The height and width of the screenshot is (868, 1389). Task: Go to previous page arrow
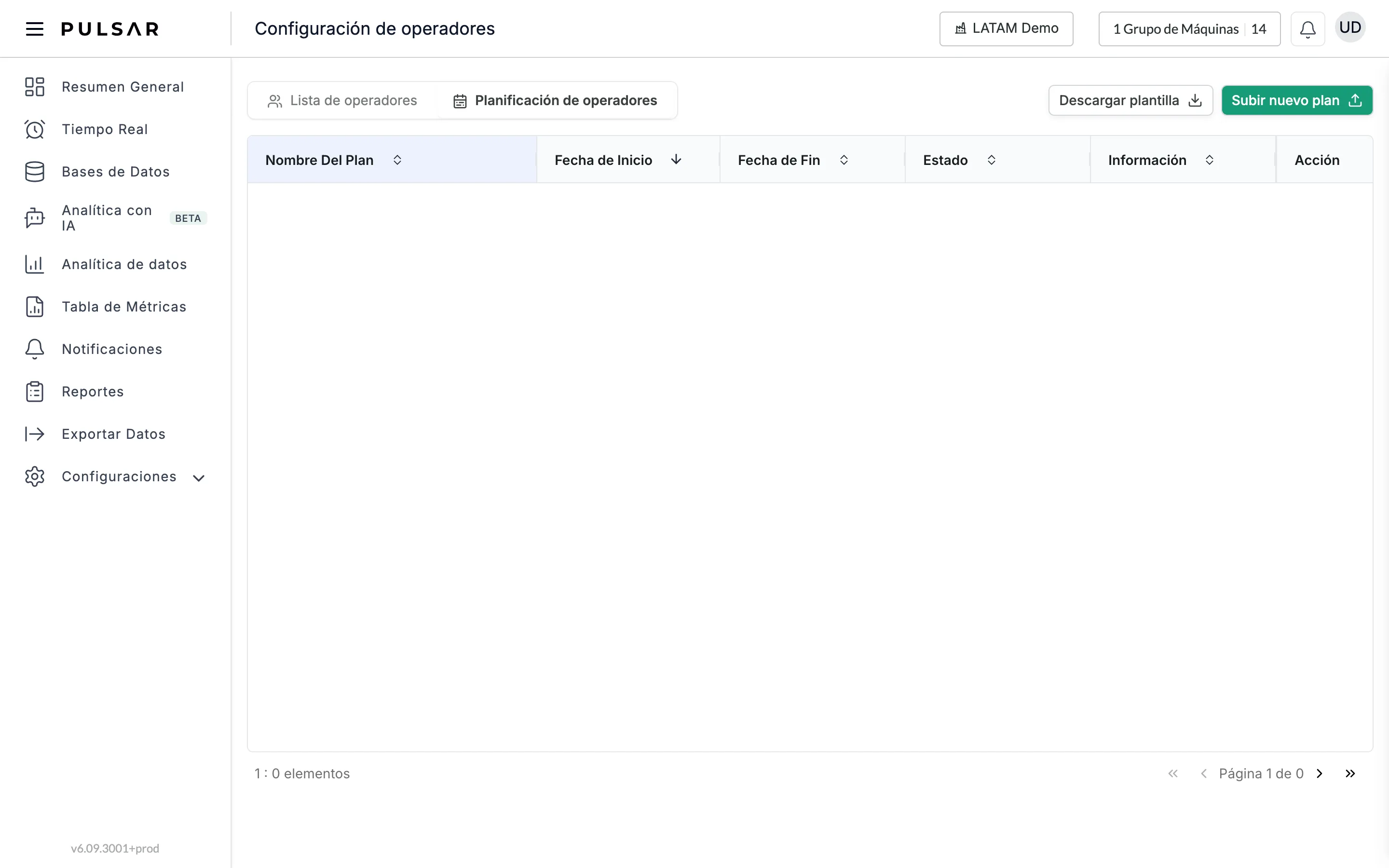(x=1204, y=773)
